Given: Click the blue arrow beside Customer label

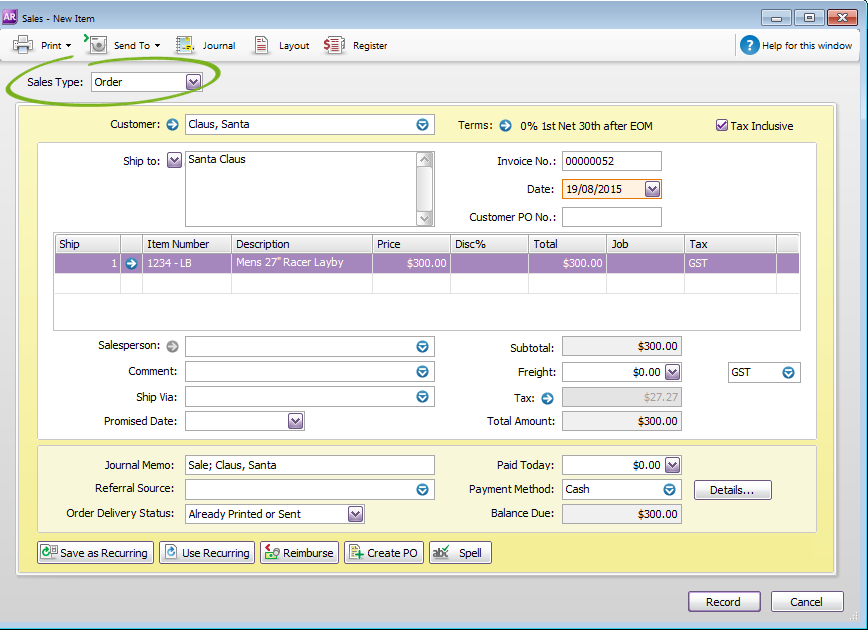Looking at the screenshot, I should coord(172,125).
